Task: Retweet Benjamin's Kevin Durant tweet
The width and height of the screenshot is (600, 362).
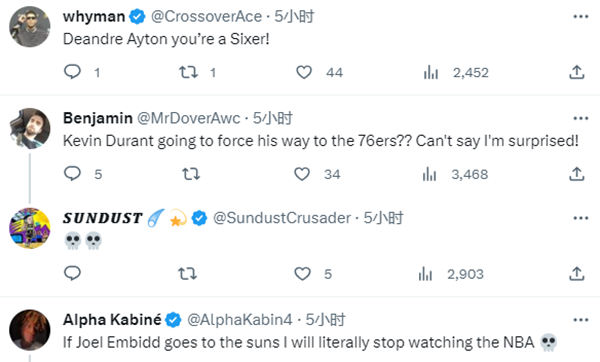Action: [x=191, y=174]
